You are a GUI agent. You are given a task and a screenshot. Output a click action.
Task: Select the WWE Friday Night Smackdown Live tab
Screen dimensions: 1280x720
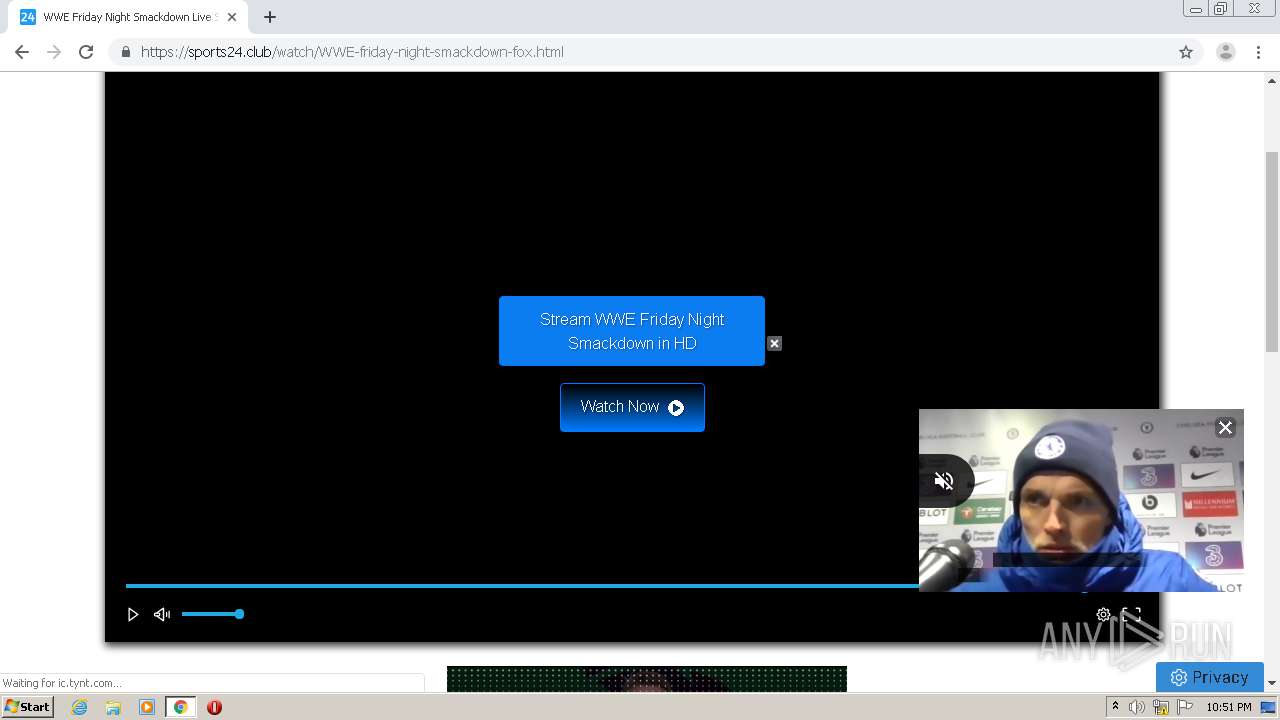pos(127,17)
